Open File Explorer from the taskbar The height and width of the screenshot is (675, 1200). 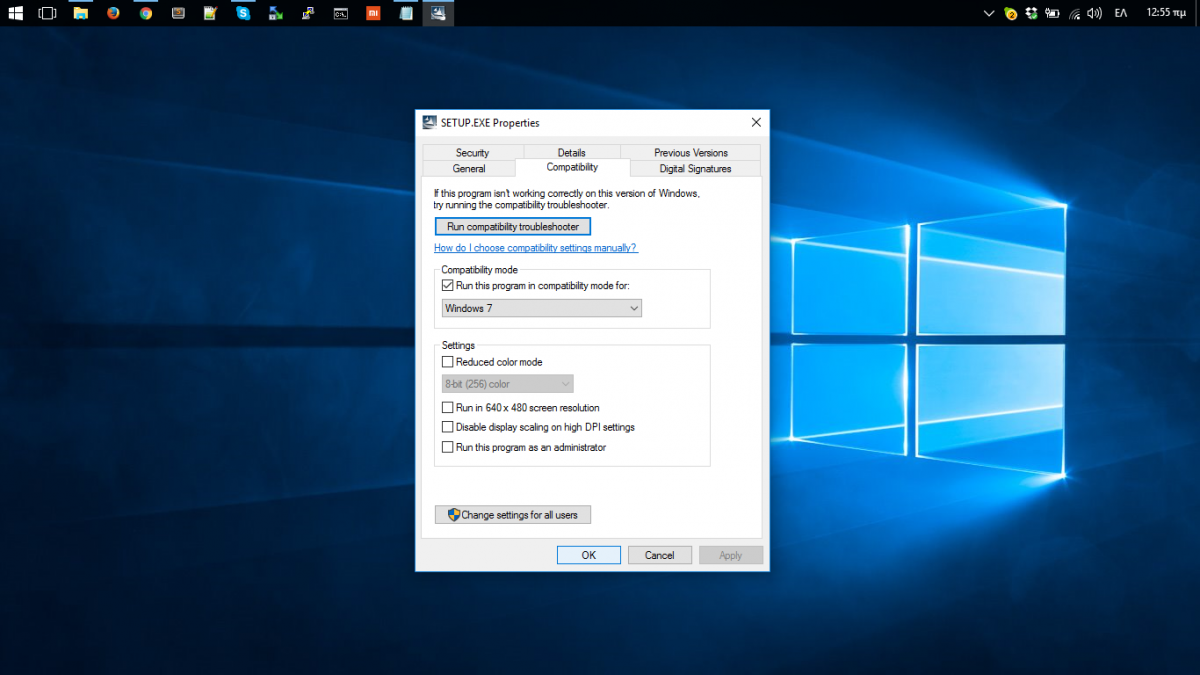coord(81,14)
